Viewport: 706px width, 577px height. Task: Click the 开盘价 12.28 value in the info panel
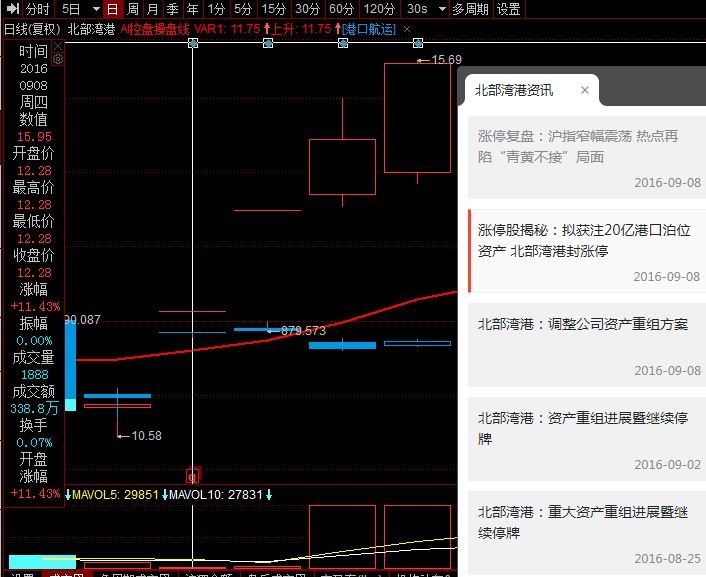[x=34, y=171]
